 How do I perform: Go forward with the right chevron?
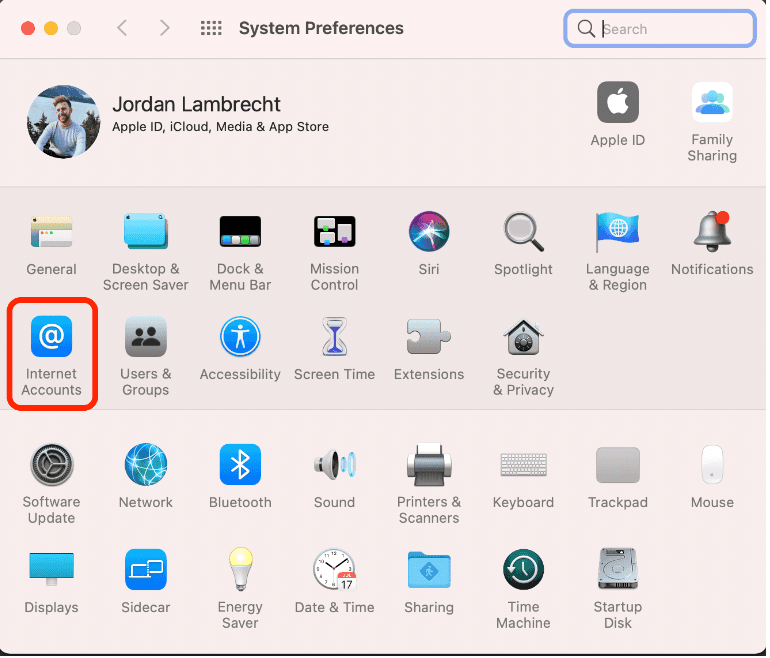coord(165,28)
